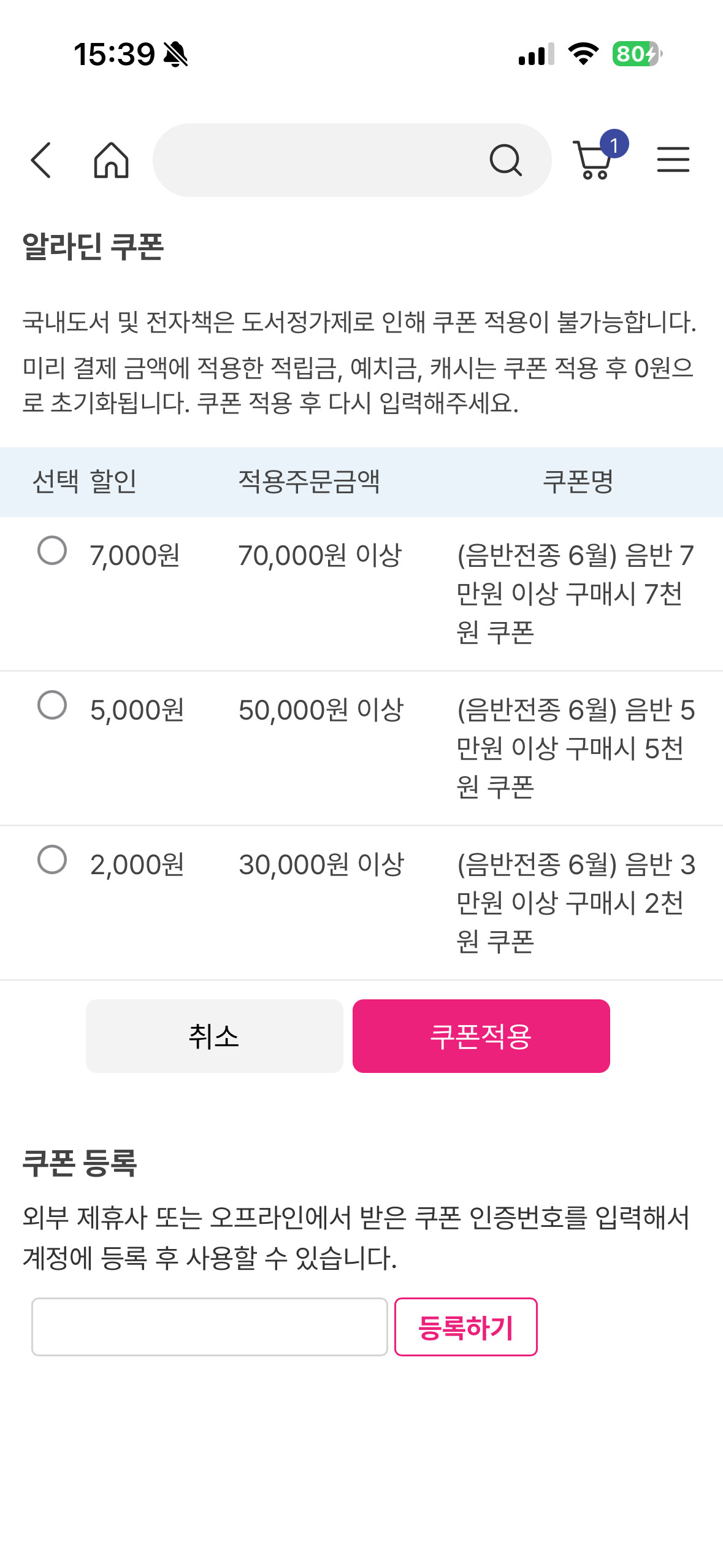This screenshot has width=723, height=1568.
Task: Tap the battery indicator in status bar
Action: (x=637, y=54)
